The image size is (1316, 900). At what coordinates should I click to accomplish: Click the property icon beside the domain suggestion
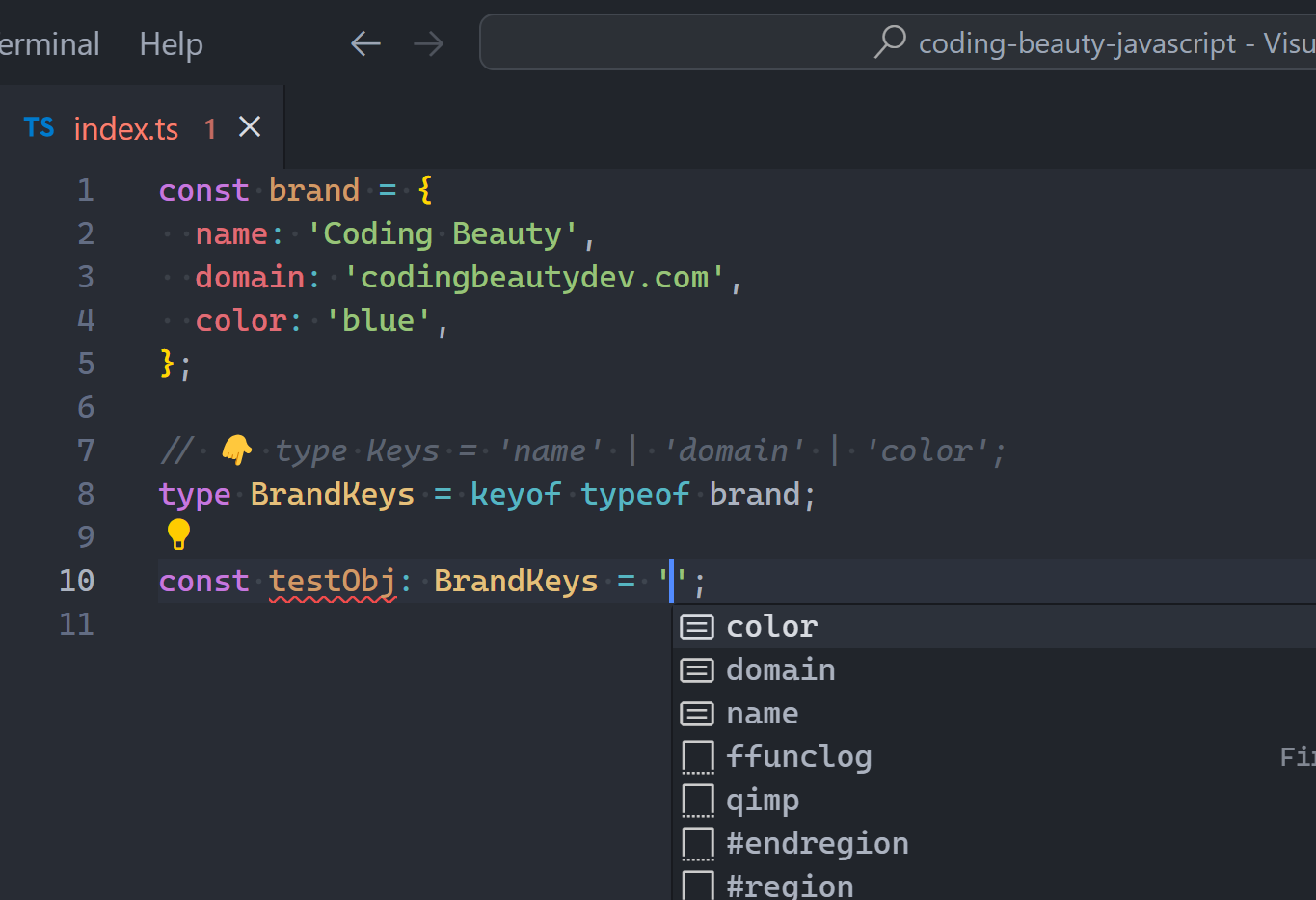(x=696, y=669)
